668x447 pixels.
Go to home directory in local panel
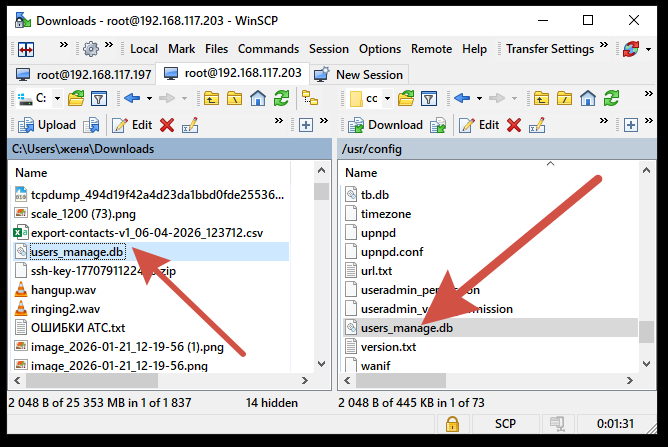pyautogui.click(x=258, y=99)
